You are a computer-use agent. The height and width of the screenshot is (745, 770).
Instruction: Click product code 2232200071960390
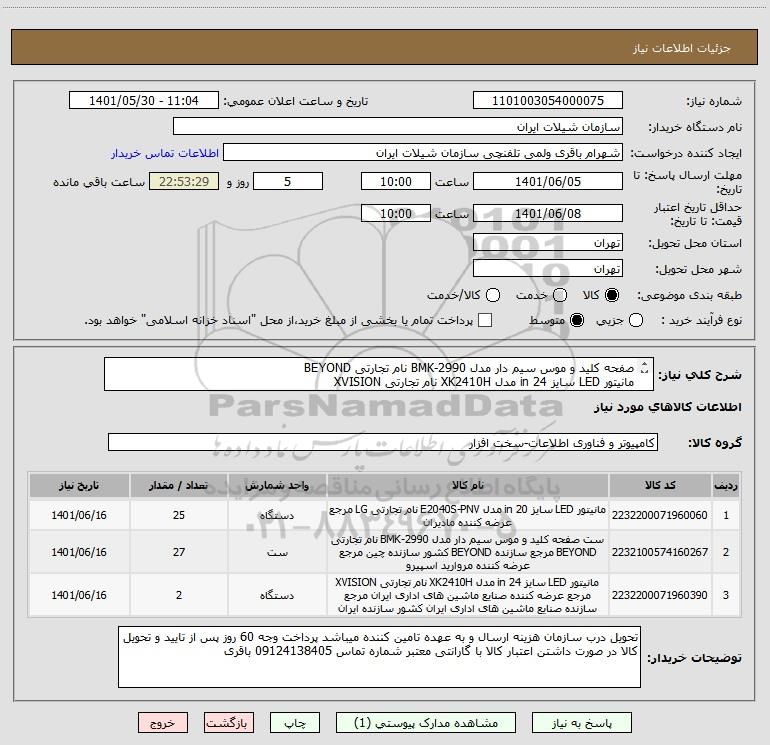point(660,595)
